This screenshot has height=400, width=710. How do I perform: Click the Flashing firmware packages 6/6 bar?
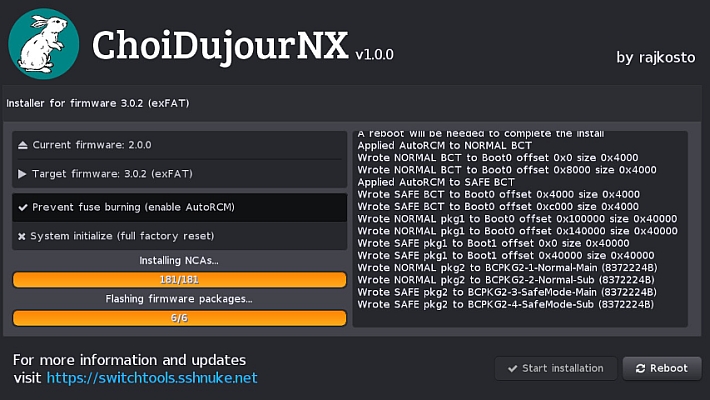[179, 318]
